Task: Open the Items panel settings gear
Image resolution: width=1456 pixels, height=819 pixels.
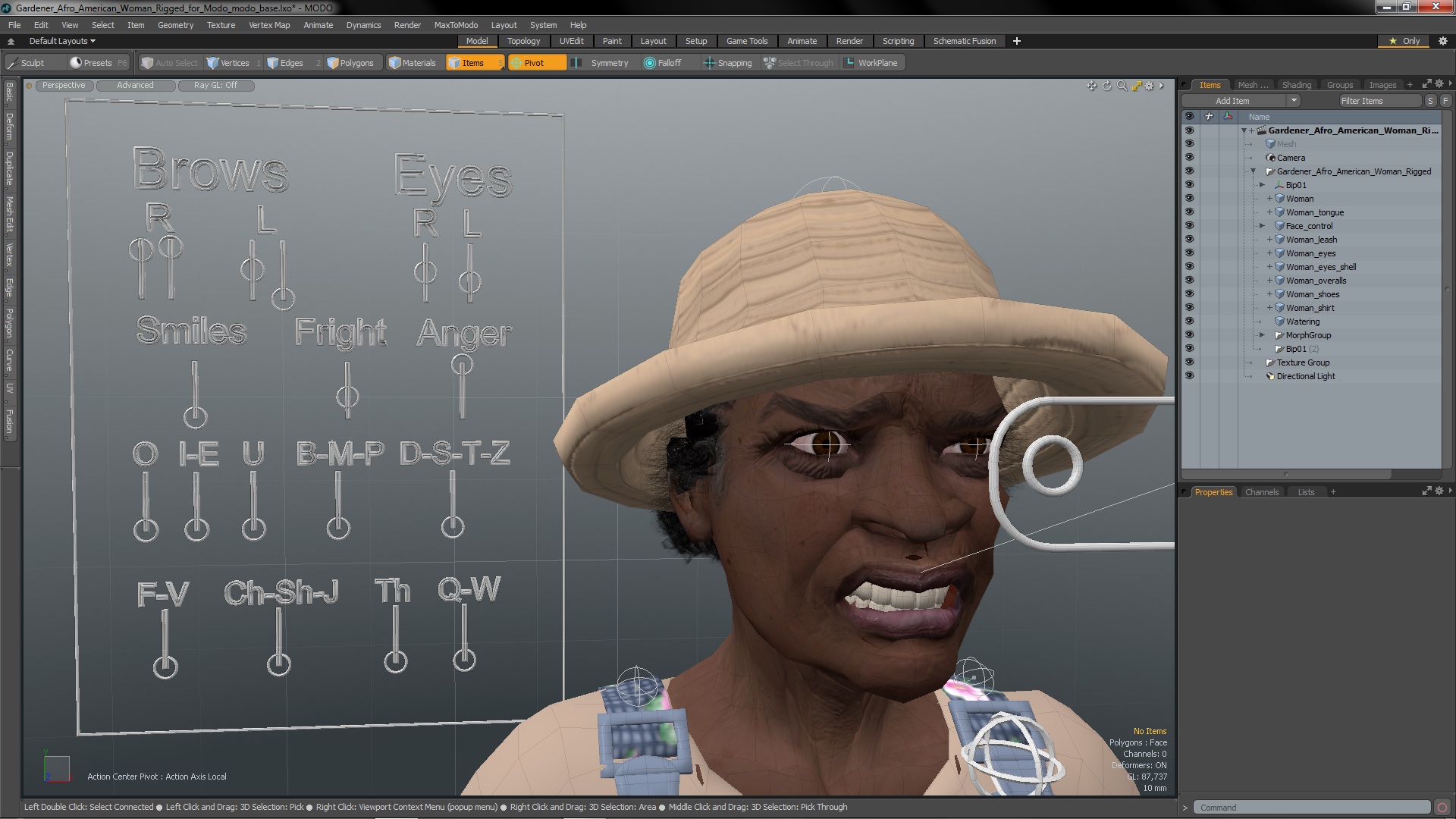Action: (x=1439, y=84)
